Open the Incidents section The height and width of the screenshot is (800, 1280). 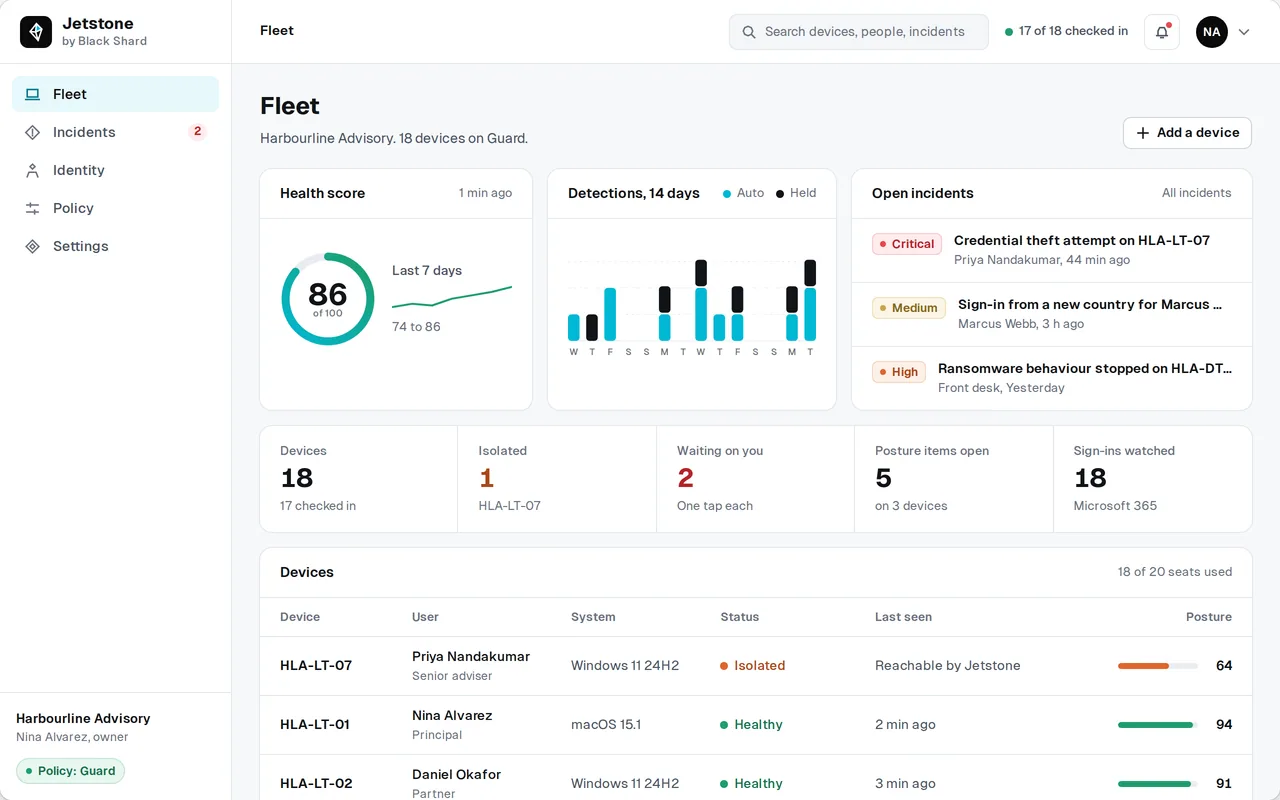(115, 132)
